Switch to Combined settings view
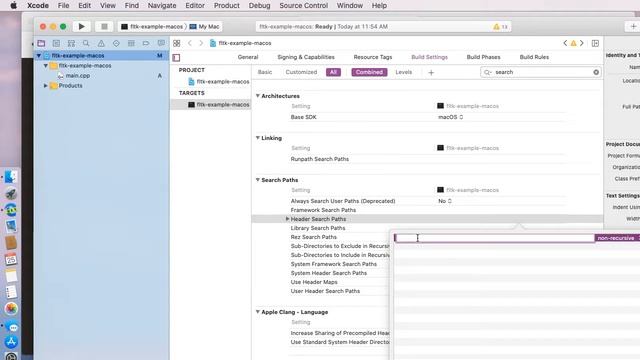Screen dimensions: 640x360 pyautogui.click(x=369, y=72)
